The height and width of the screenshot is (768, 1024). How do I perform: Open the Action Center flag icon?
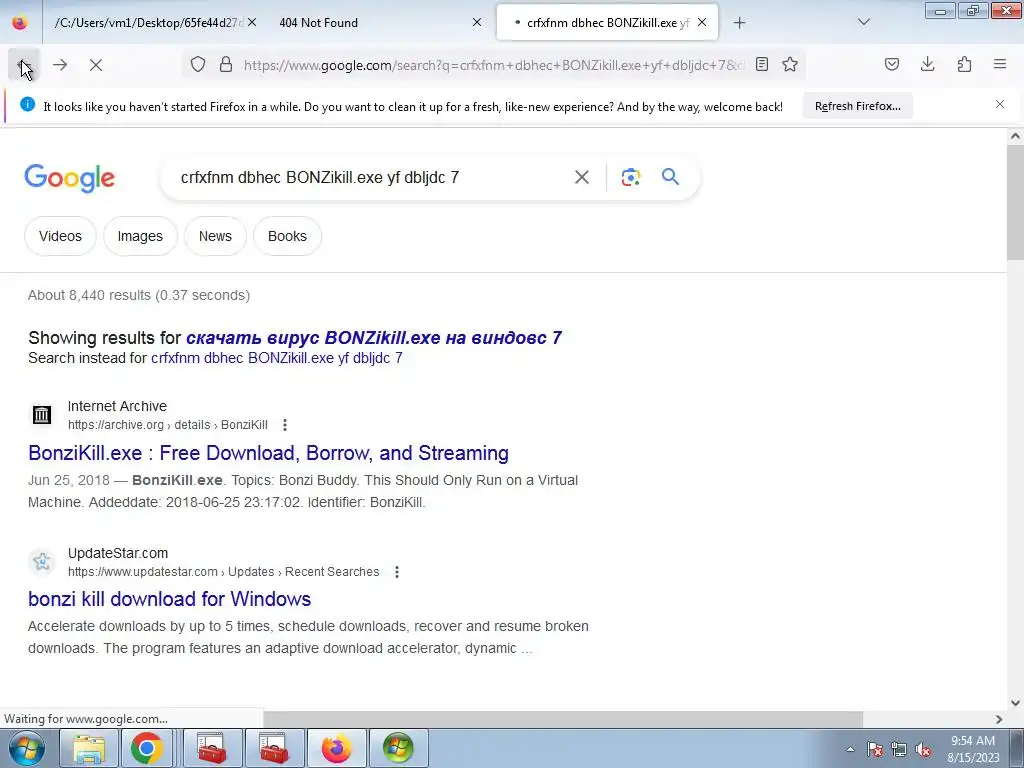tap(874, 749)
